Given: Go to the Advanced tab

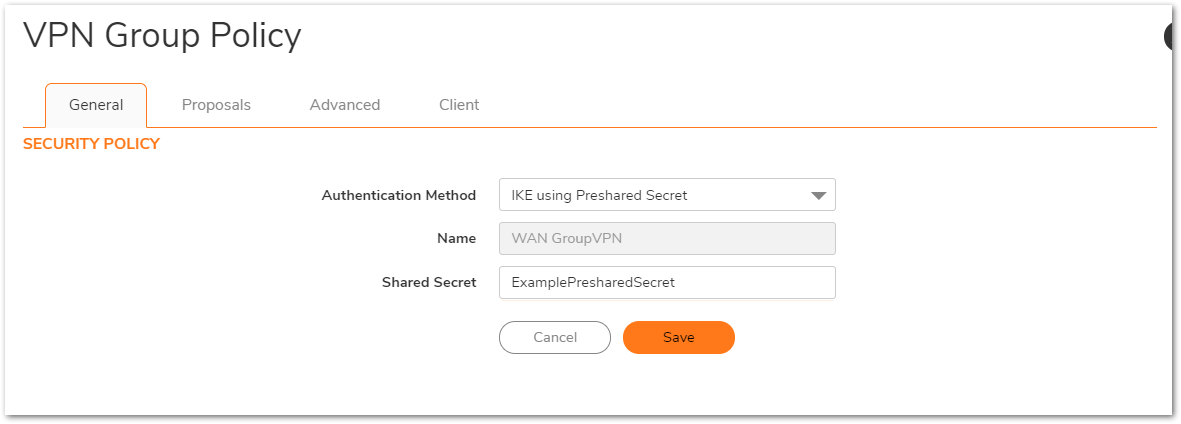Looking at the screenshot, I should (345, 105).
